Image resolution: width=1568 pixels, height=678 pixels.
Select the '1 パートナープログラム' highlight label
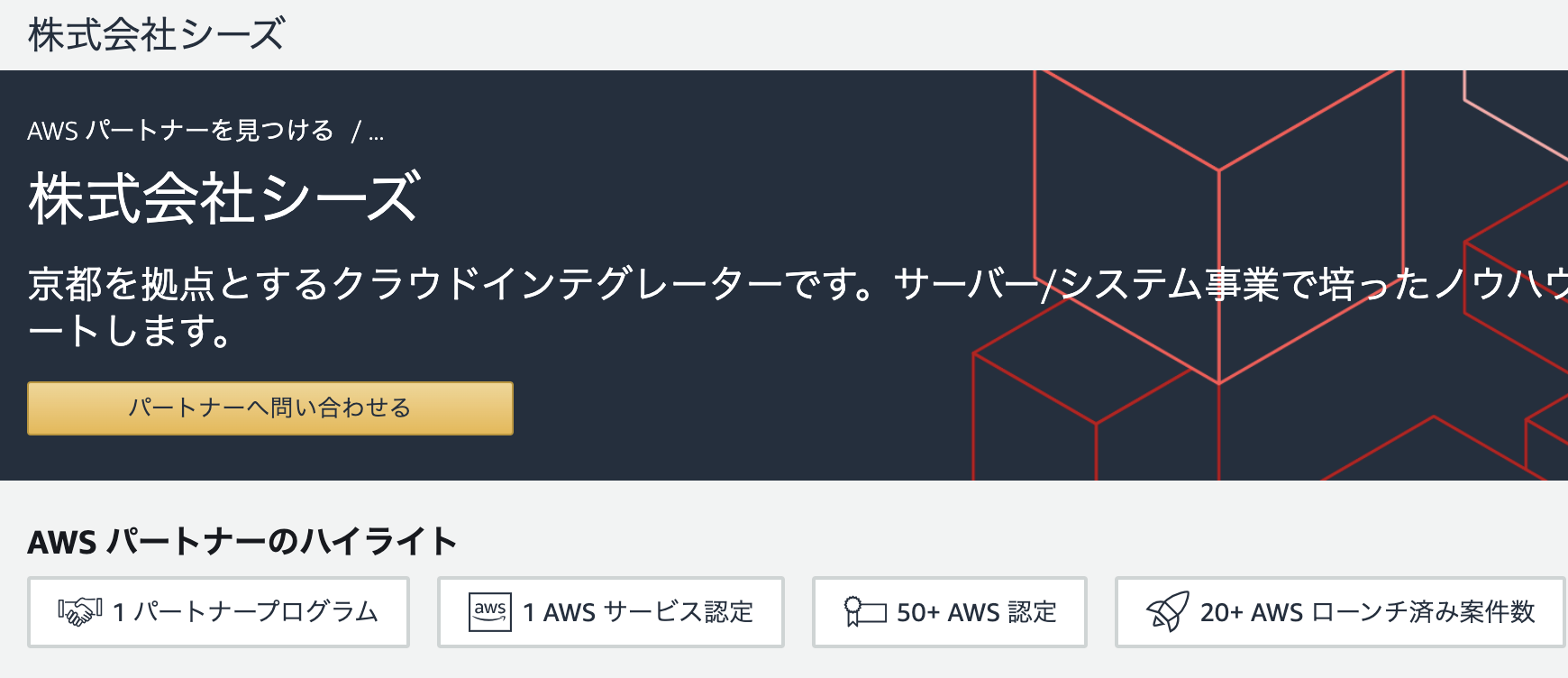[245, 612]
